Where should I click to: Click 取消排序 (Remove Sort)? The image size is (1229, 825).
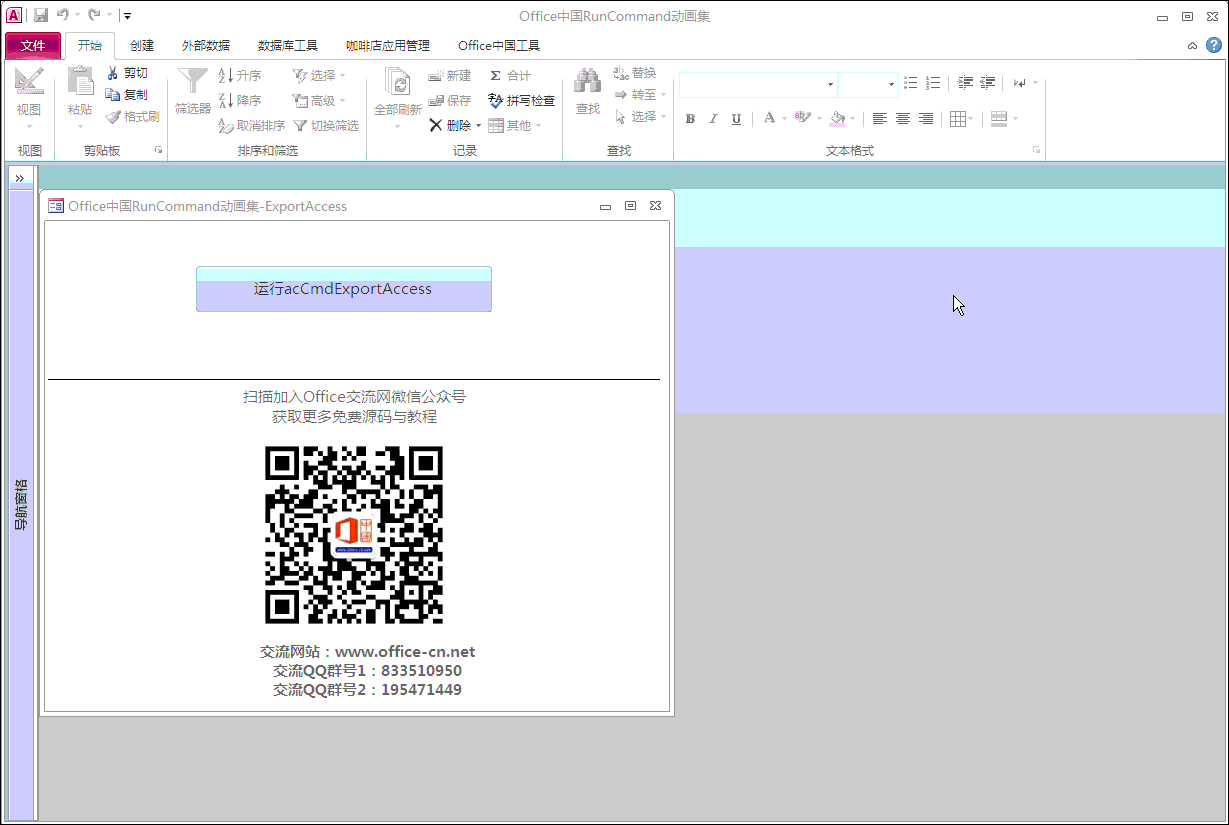tap(252, 126)
